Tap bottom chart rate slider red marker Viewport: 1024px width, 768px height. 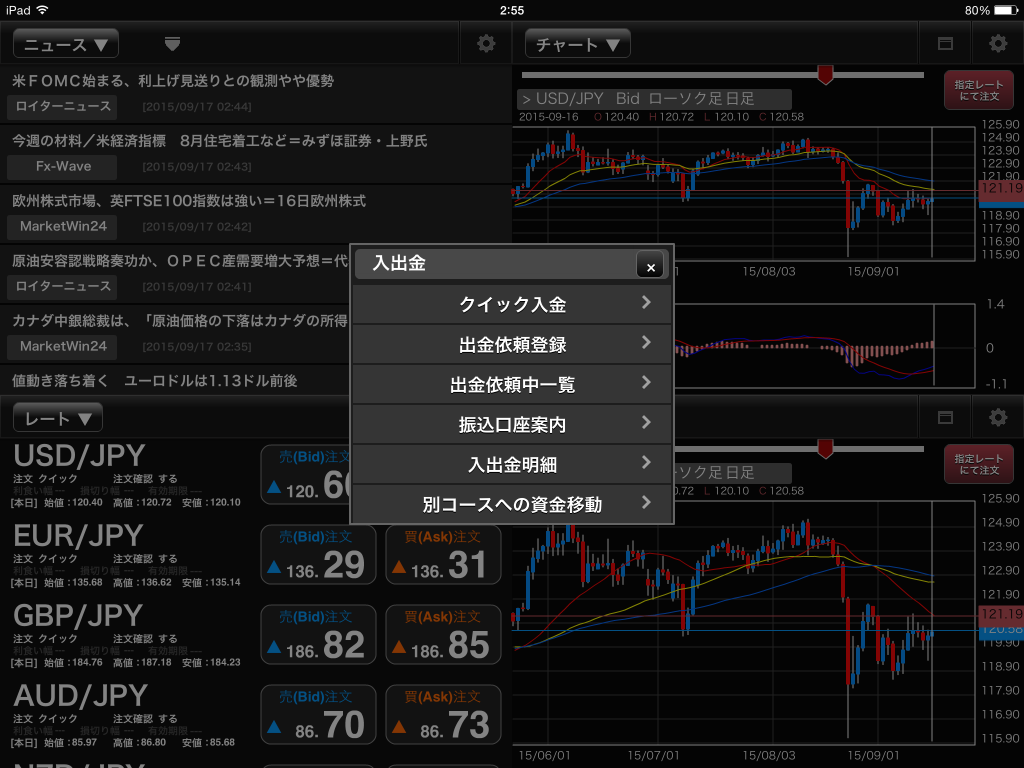coord(825,449)
